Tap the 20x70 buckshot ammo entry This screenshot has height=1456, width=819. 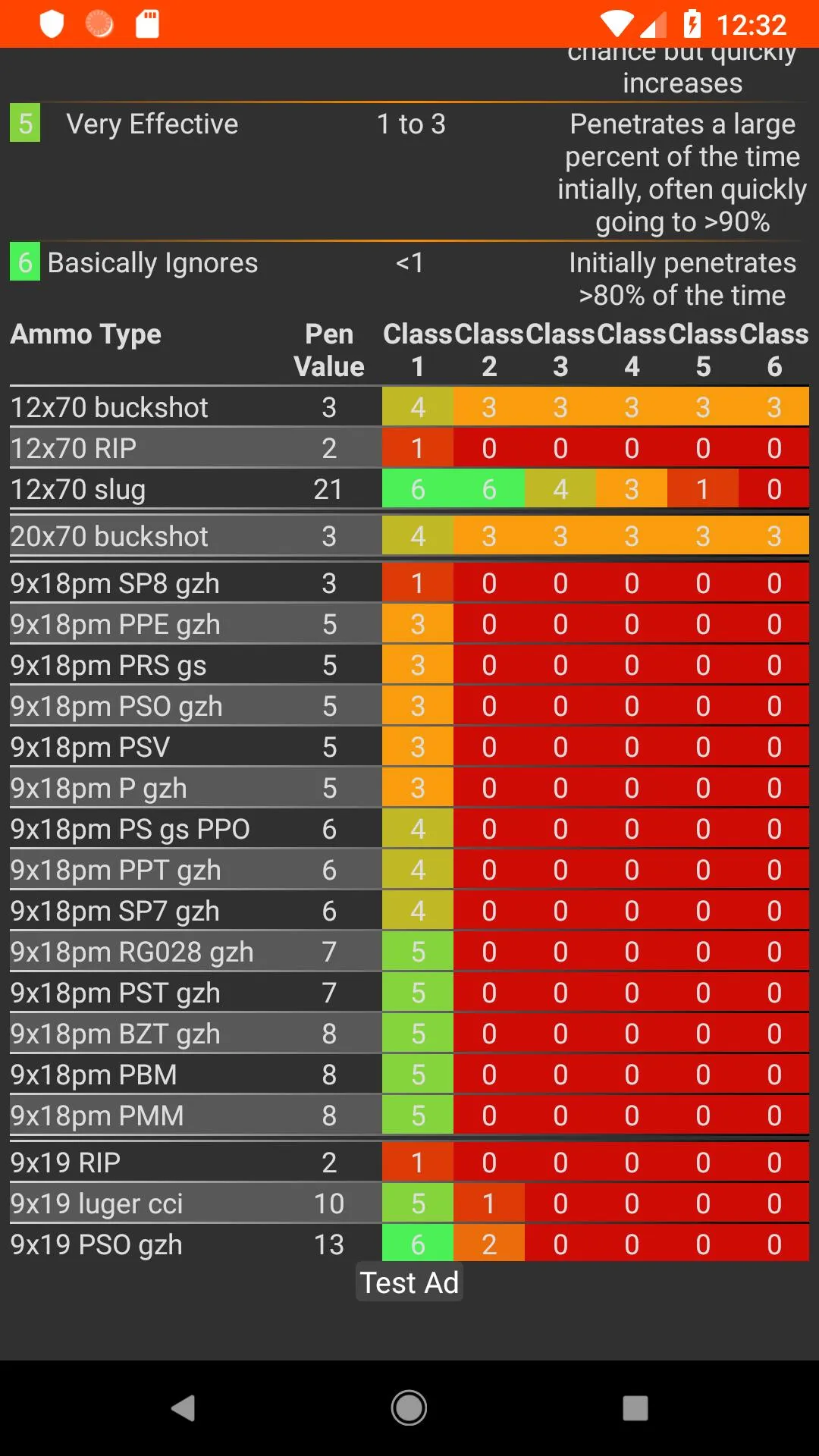(x=109, y=536)
